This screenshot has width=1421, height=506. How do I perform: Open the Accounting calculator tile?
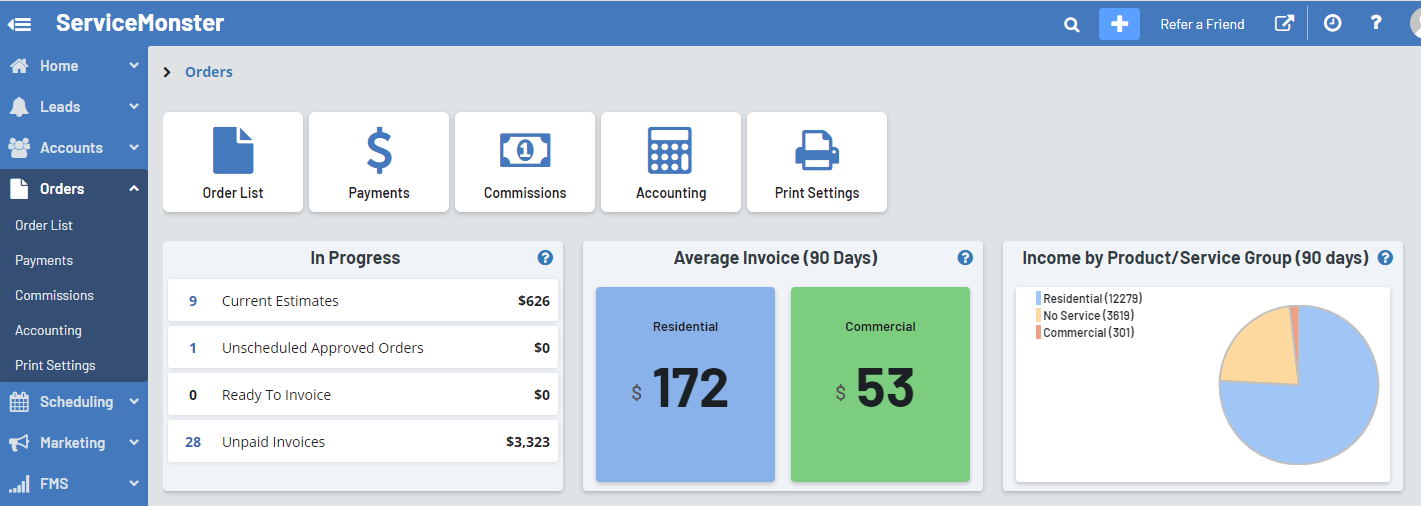pos(671,162)
